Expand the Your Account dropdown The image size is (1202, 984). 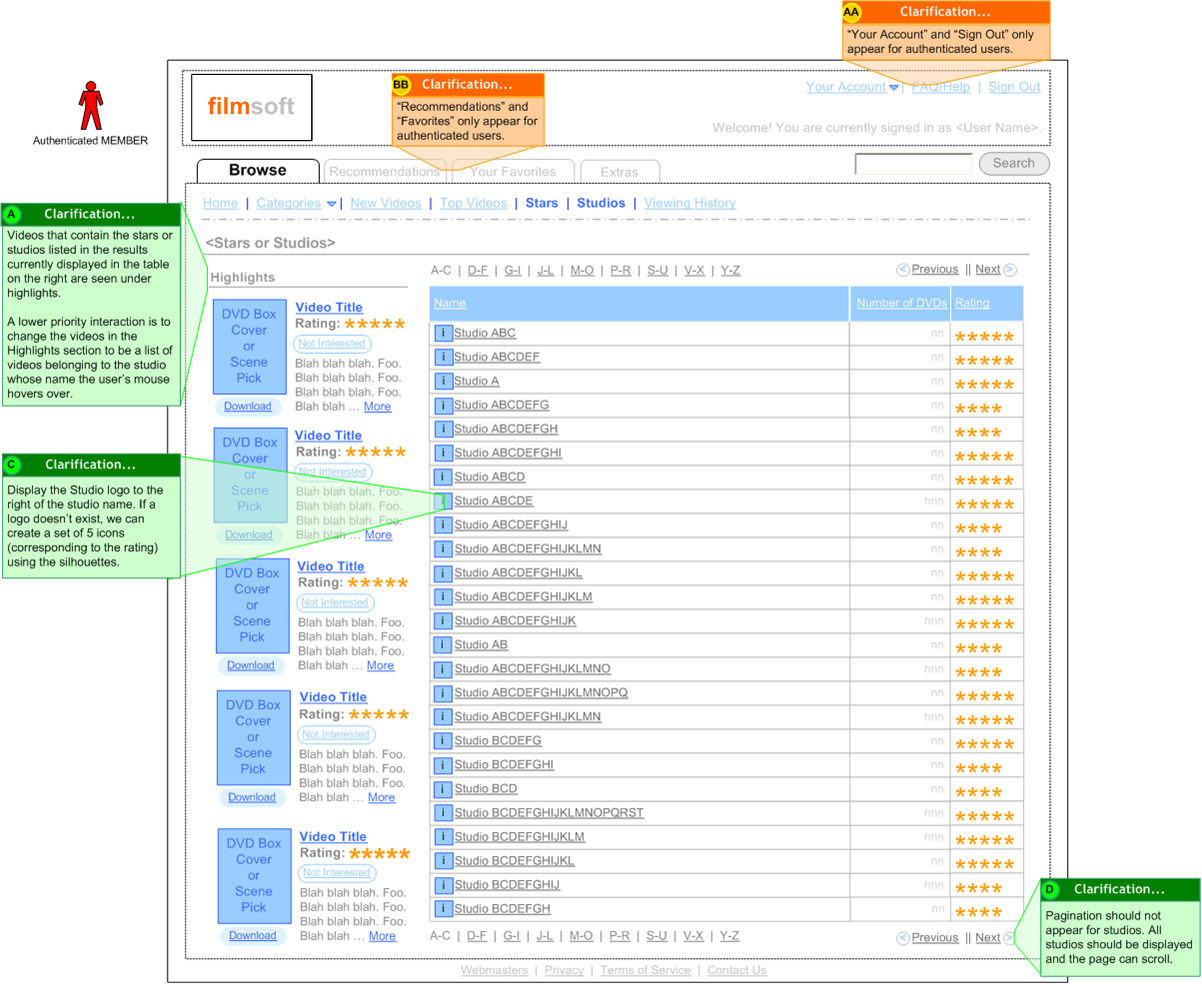click(893, 88)
